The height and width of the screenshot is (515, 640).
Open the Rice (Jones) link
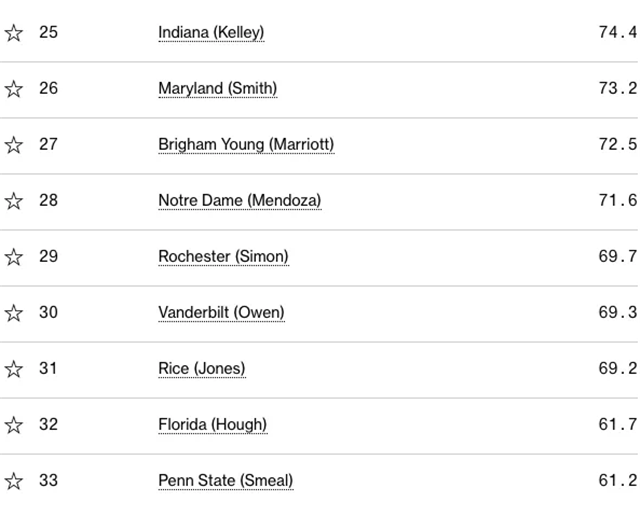tap(202, 369)
